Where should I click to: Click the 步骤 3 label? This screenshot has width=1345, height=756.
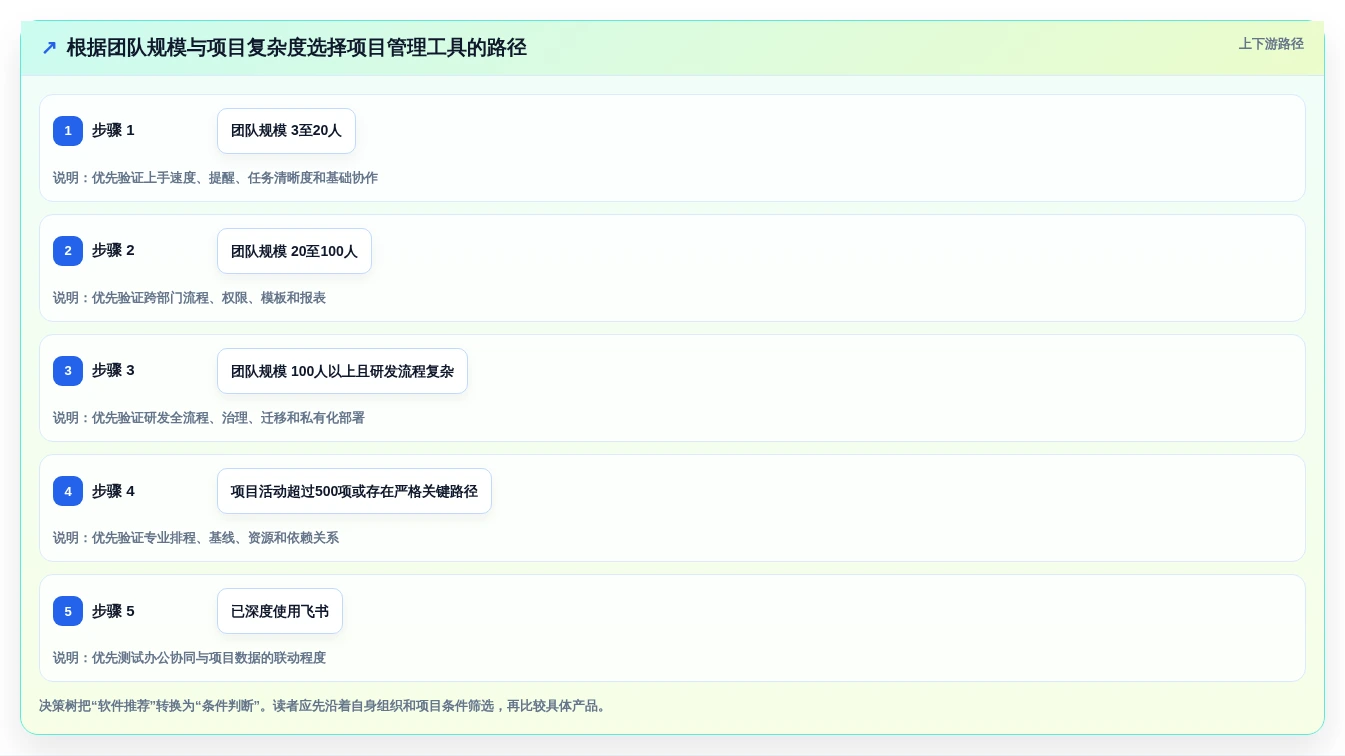coord(113,371)
